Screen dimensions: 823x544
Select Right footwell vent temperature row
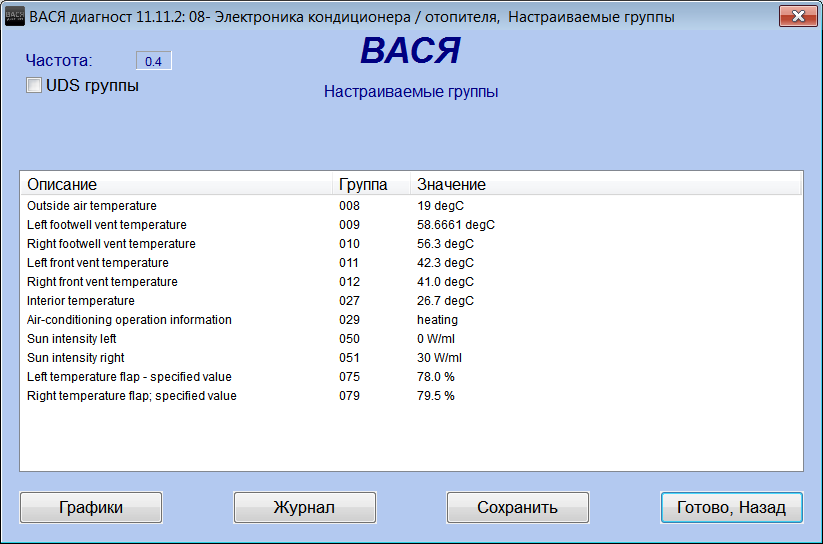point(111,244)
